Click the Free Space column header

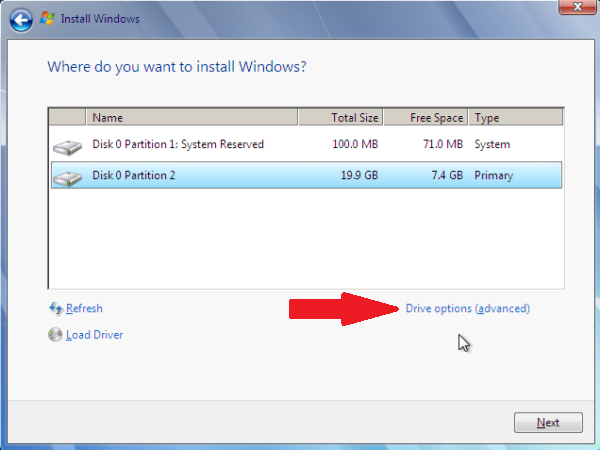pyautogui.click(x=425, y=118)
